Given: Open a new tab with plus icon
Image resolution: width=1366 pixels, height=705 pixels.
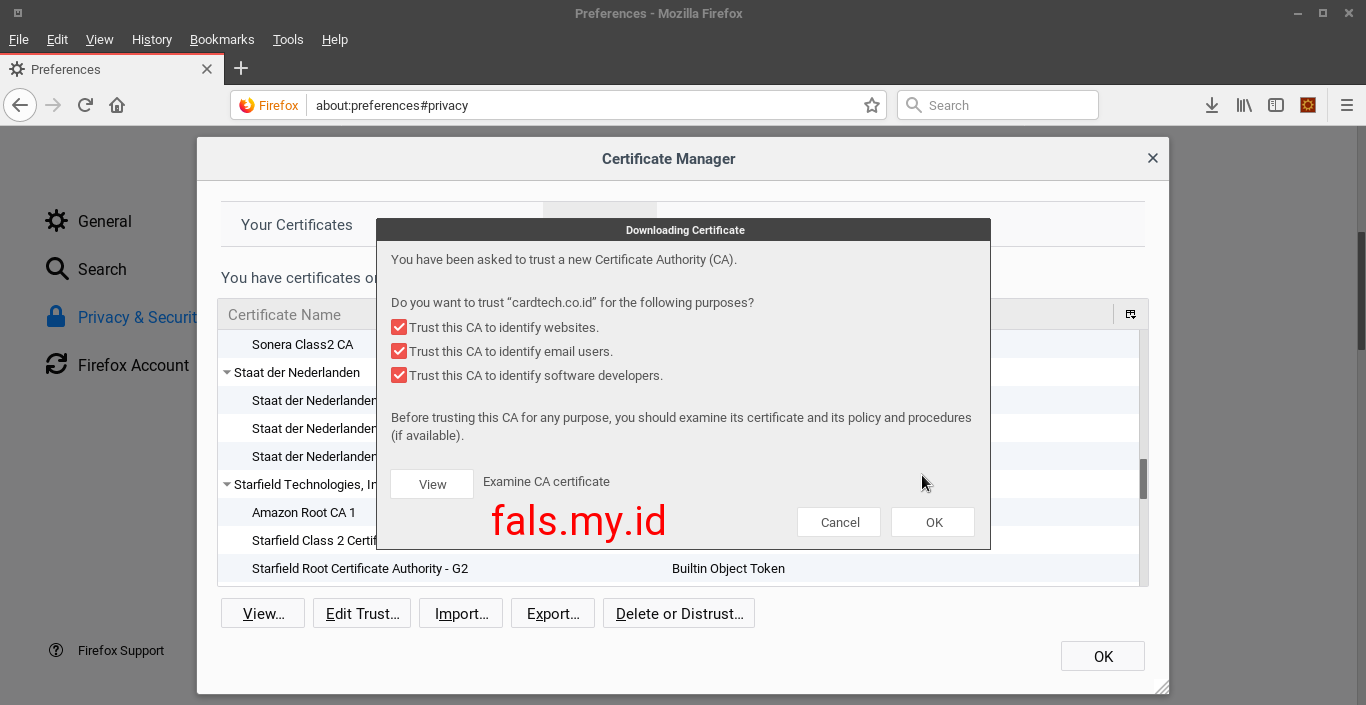Looking at the screenshot, I should [240, 68].
